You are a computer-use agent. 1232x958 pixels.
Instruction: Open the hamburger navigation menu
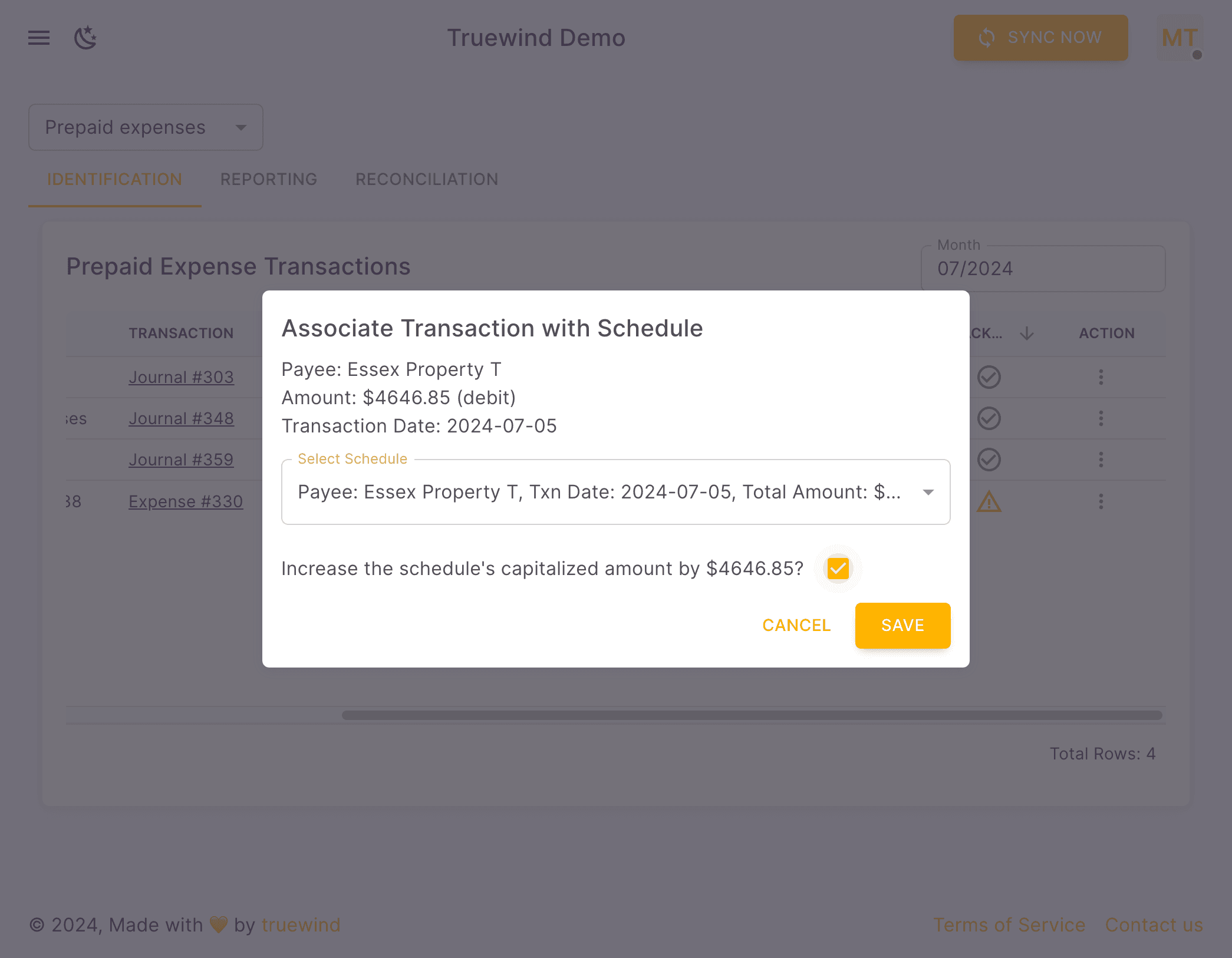[x=38, y=38]
